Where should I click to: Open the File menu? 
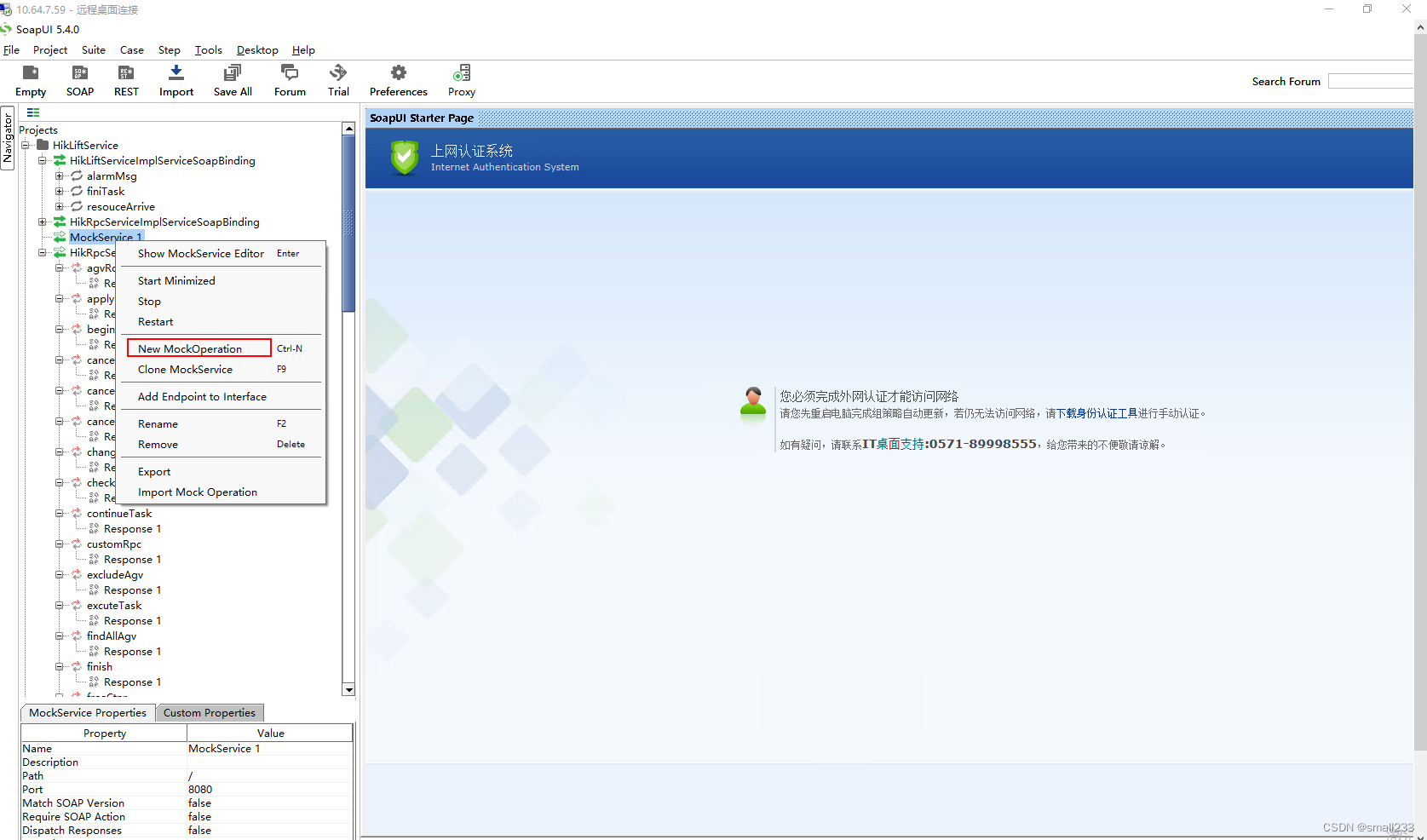[11, 50]
